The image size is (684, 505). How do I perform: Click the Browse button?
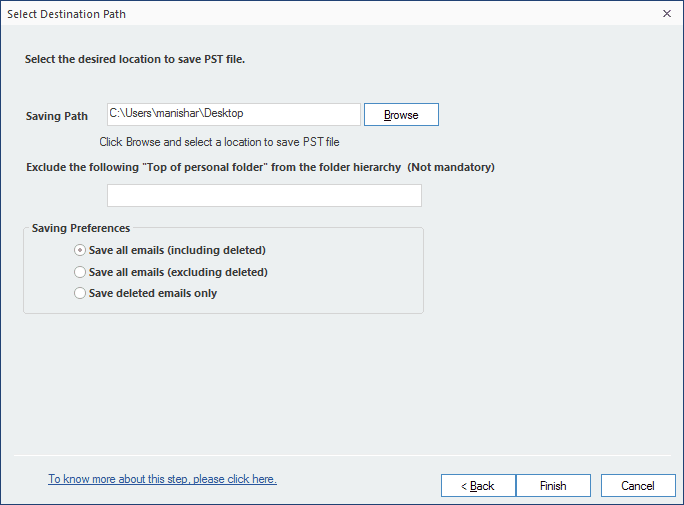[401, 115]
